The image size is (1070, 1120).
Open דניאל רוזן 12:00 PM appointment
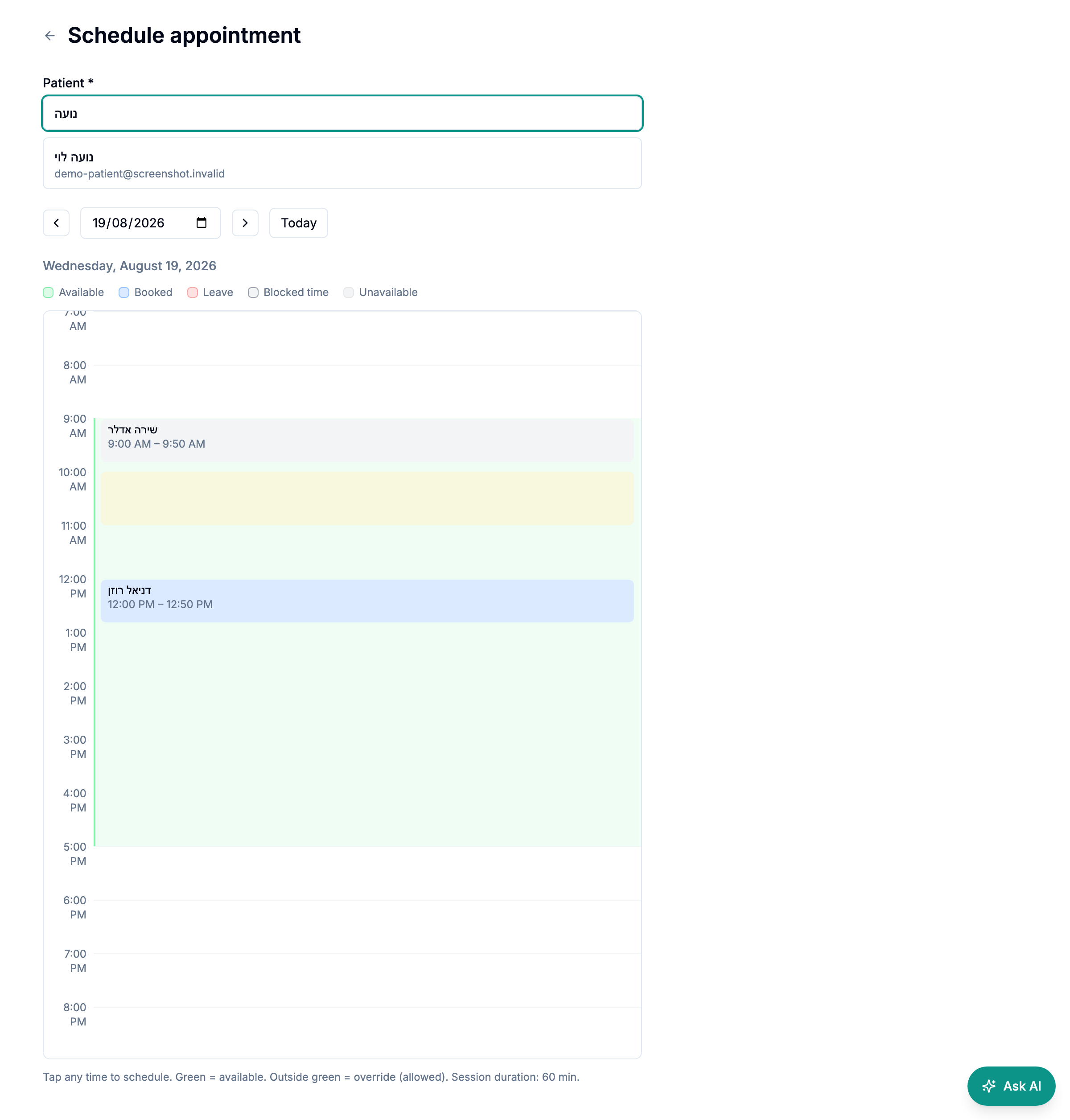(367, 601)
